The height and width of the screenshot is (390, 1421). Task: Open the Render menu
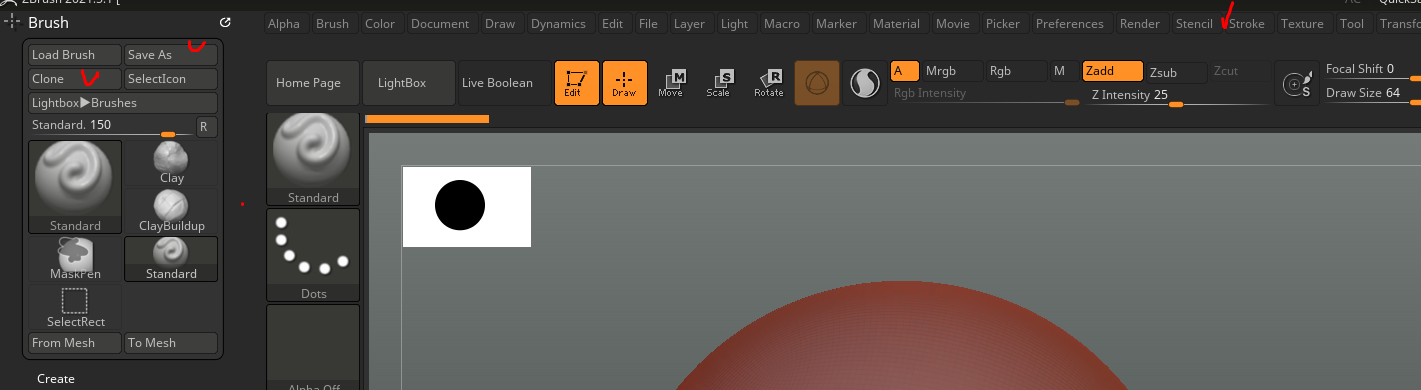tap(1140, 24)
